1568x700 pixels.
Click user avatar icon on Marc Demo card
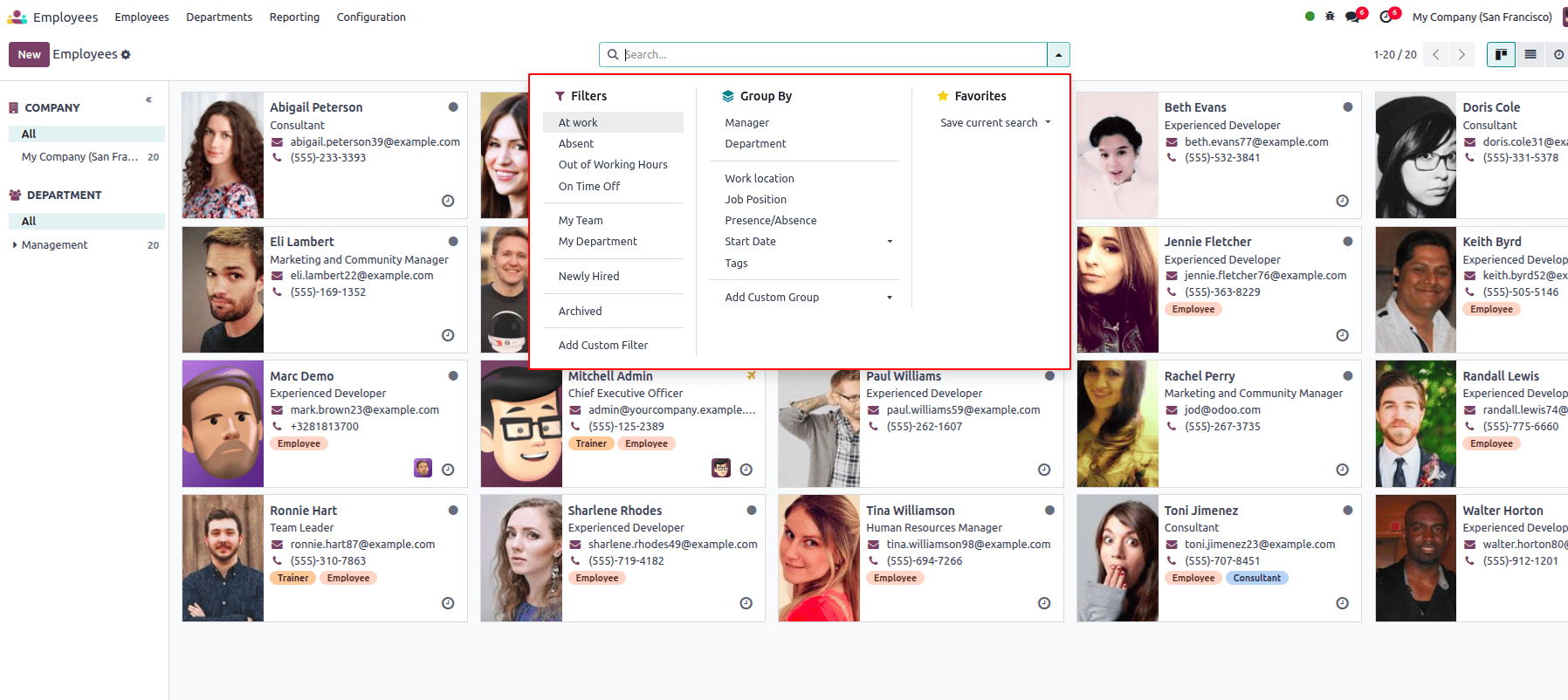pos(423,468)
